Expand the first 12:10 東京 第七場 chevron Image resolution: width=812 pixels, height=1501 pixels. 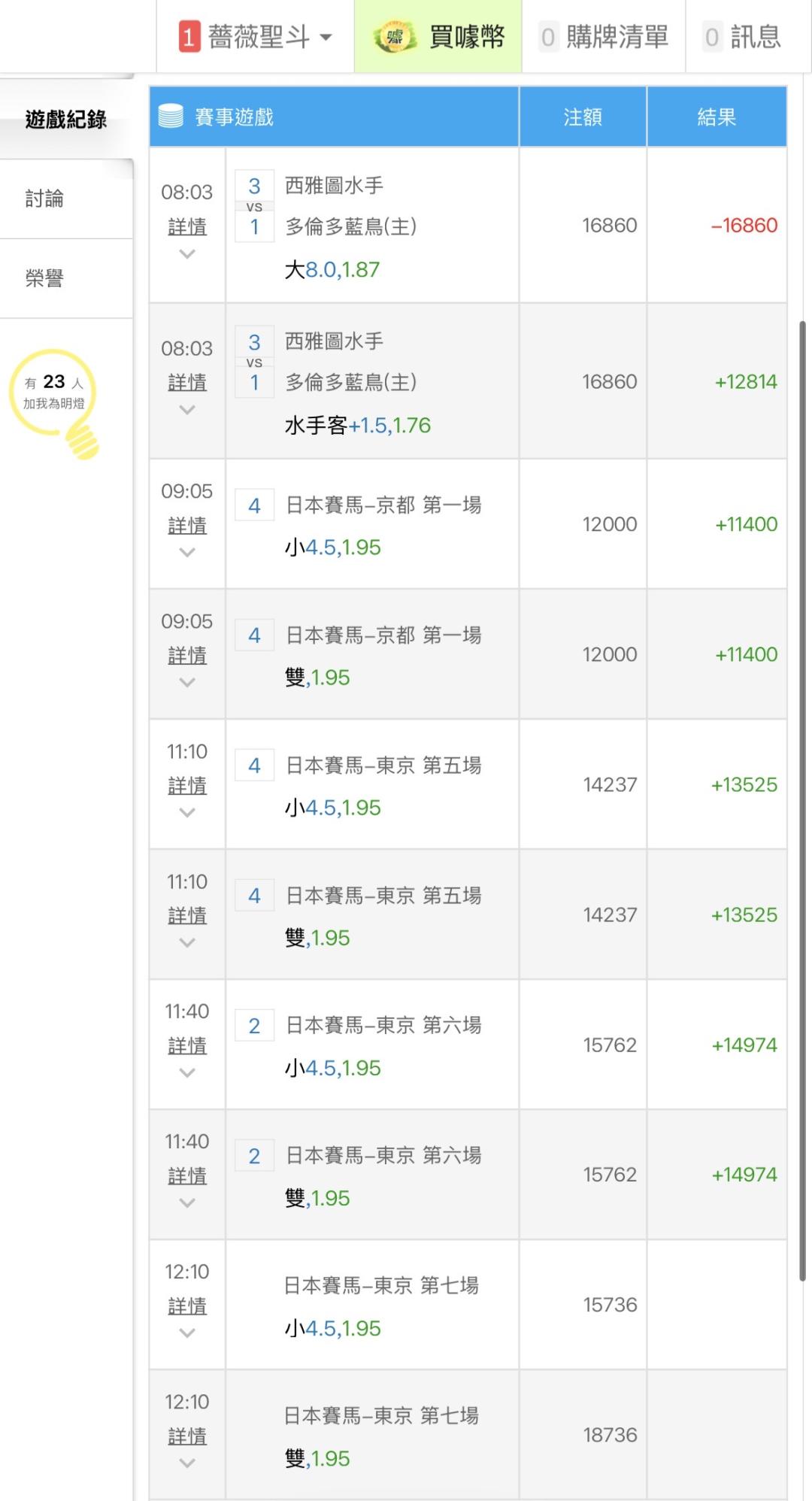coord(187,1333)
